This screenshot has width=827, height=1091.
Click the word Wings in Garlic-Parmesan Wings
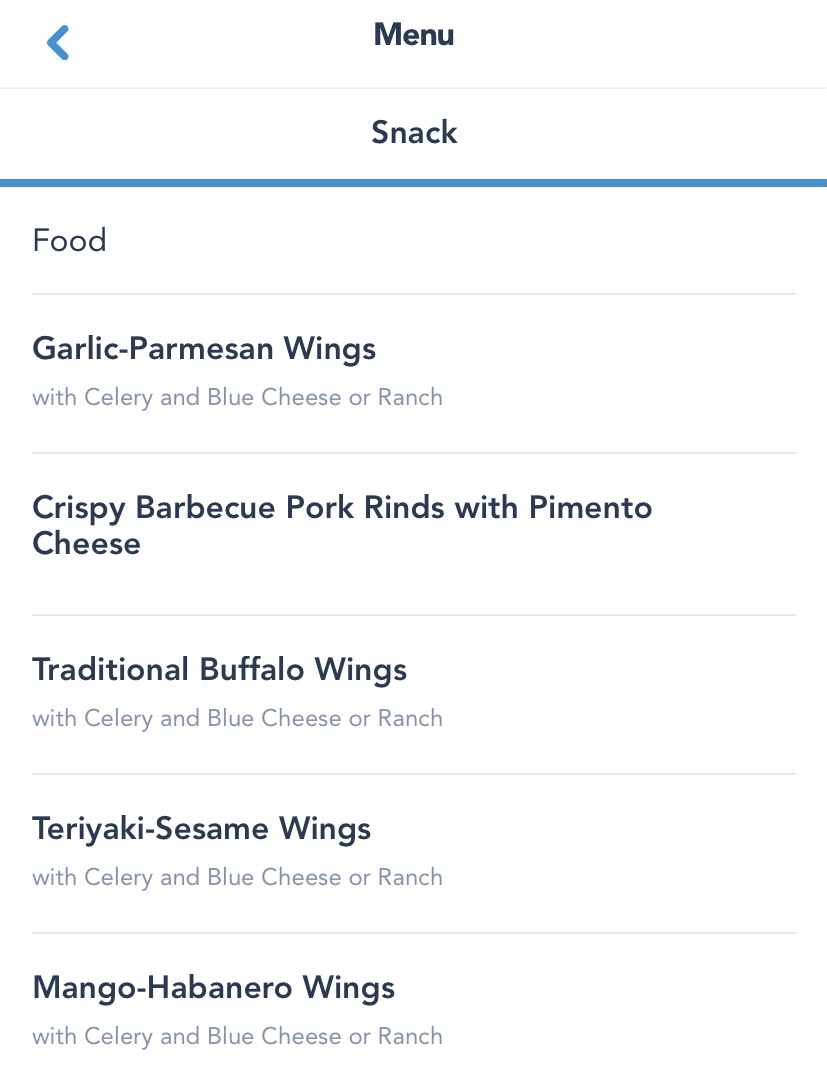(330, 349)
